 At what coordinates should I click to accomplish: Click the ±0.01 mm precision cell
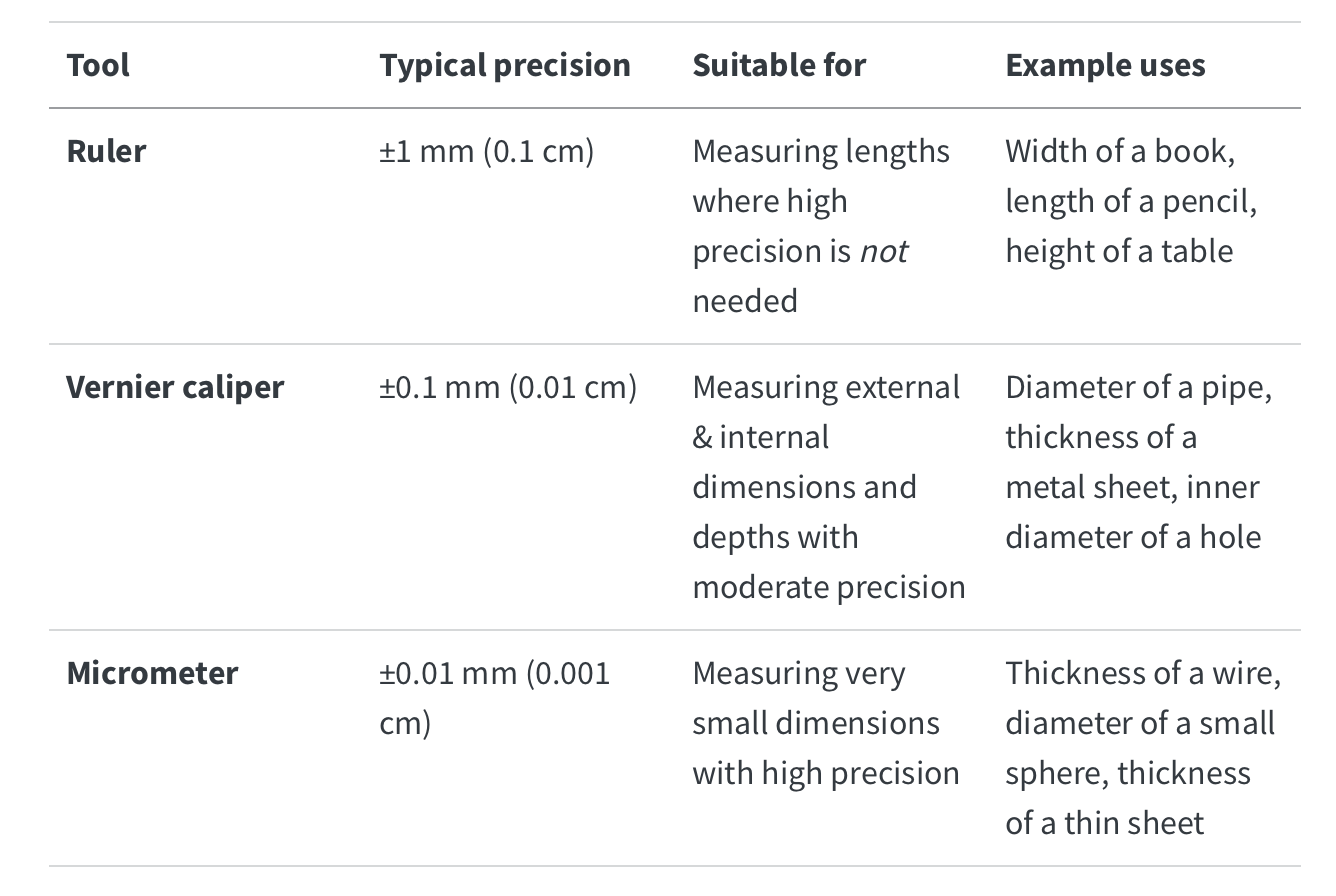pos(494,698)
